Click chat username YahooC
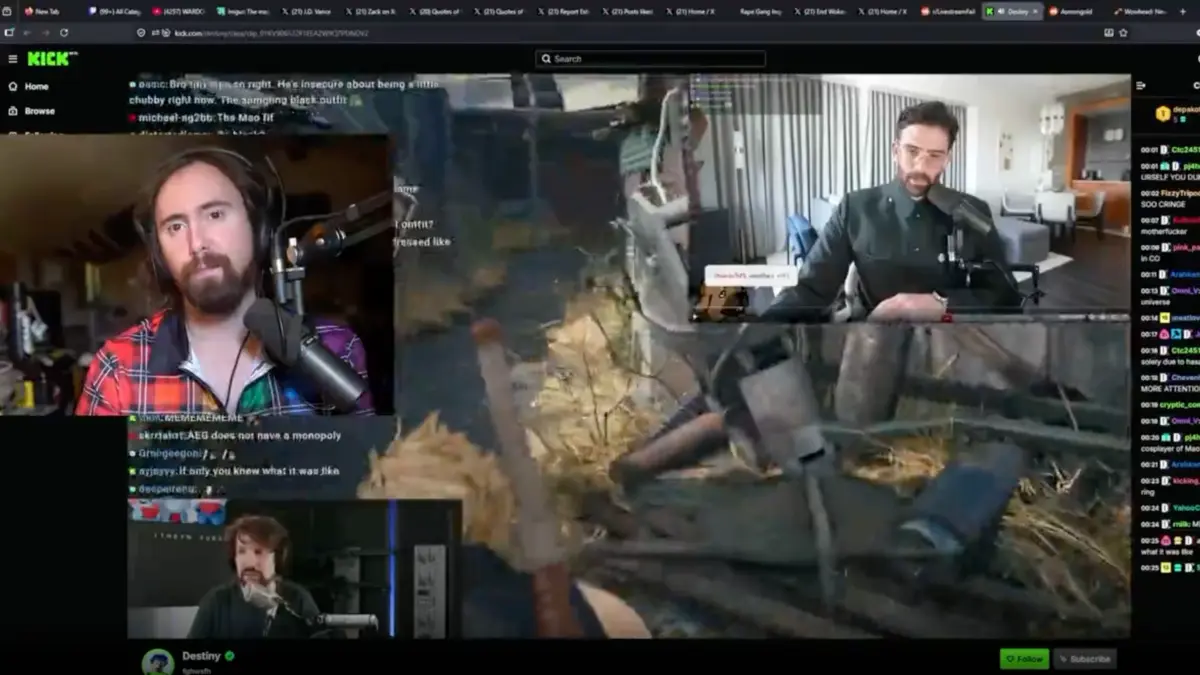This screenshot has width=1200, height=675. point(1186,508)
